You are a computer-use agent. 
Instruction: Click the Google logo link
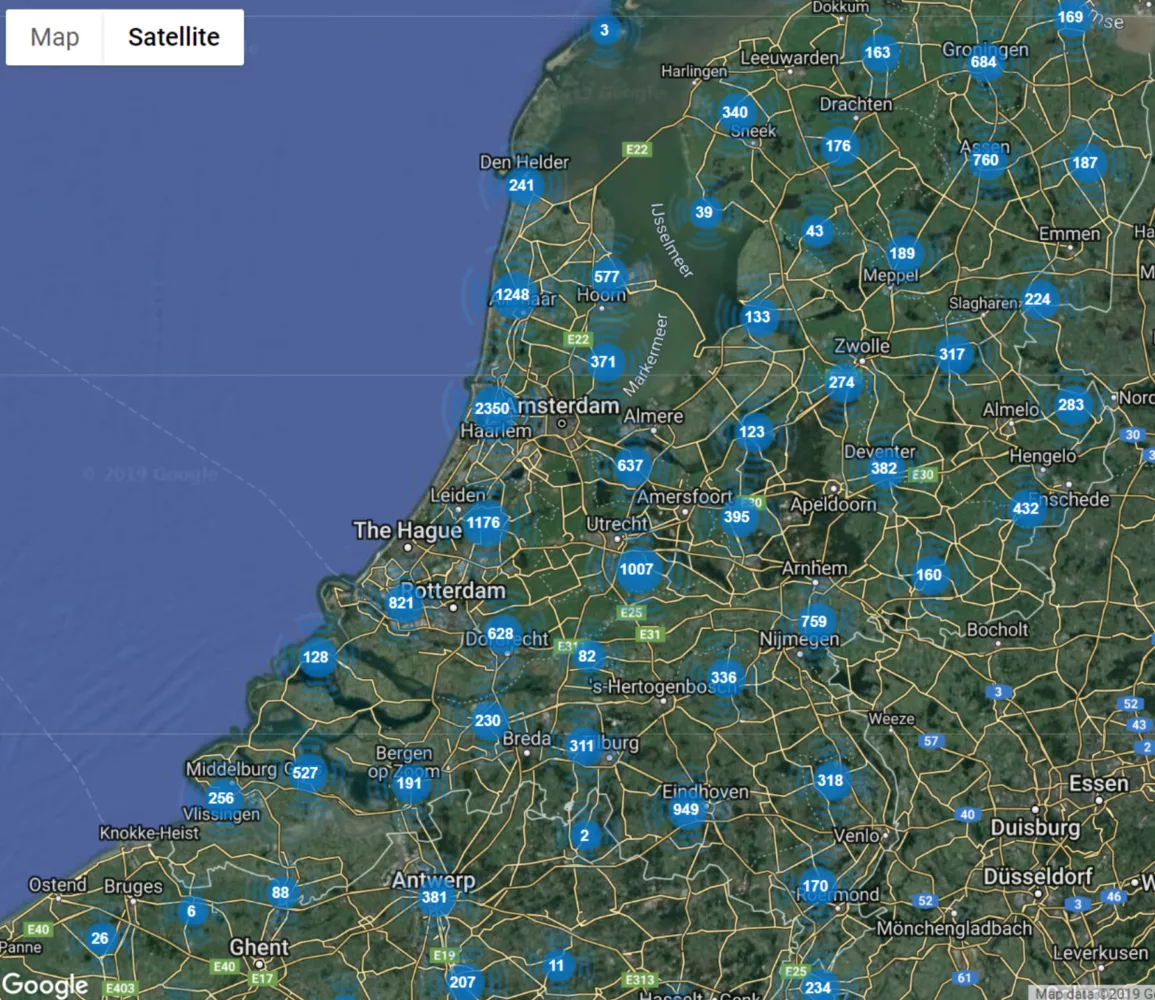point(45,985)
